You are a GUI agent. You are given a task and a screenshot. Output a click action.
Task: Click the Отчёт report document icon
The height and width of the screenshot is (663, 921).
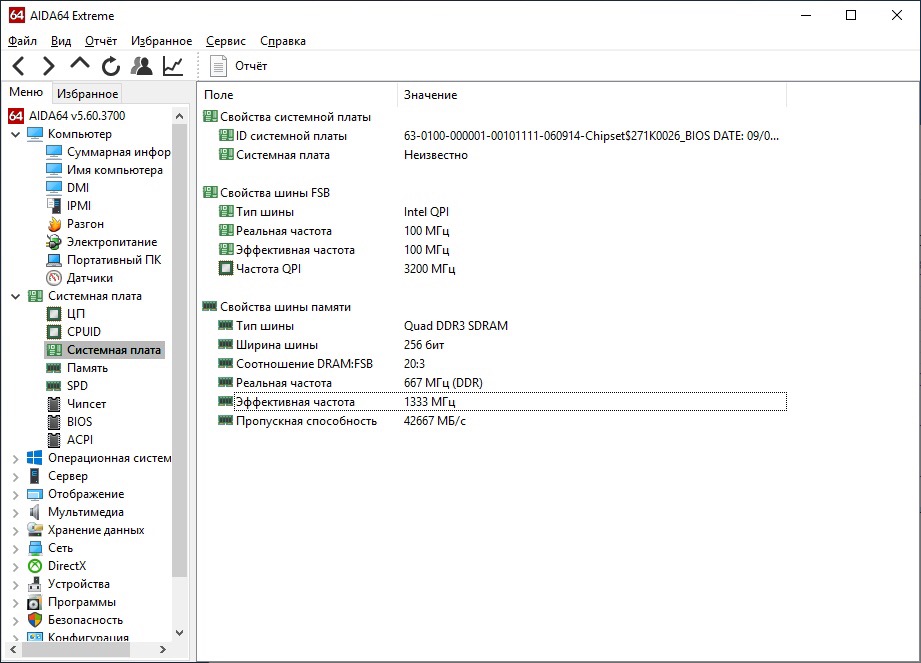[x=218, y=66]
